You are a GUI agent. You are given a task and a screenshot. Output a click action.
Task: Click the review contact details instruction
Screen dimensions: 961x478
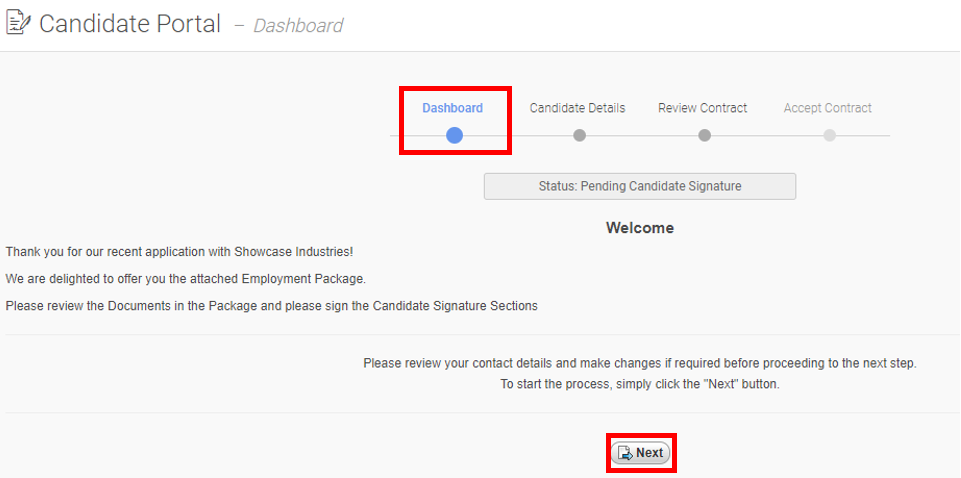[640, 363]
